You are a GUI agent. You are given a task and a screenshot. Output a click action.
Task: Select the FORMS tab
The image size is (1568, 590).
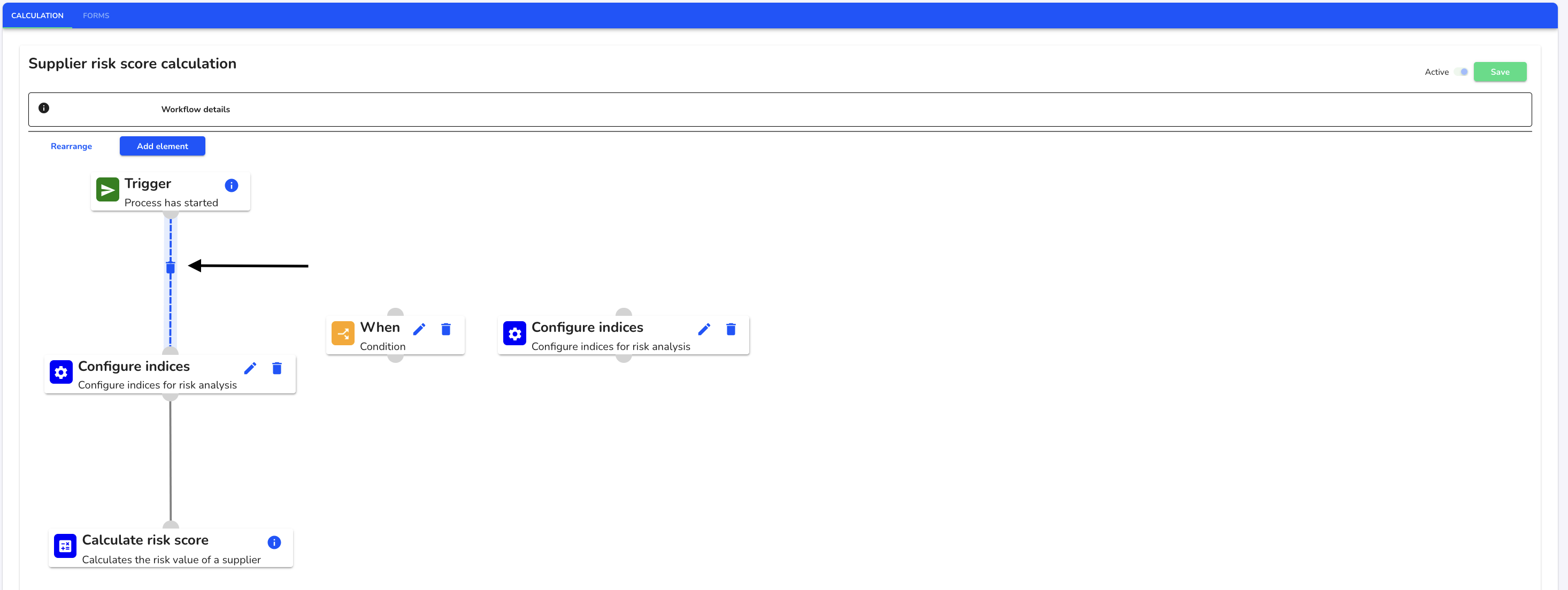(95, 15)
